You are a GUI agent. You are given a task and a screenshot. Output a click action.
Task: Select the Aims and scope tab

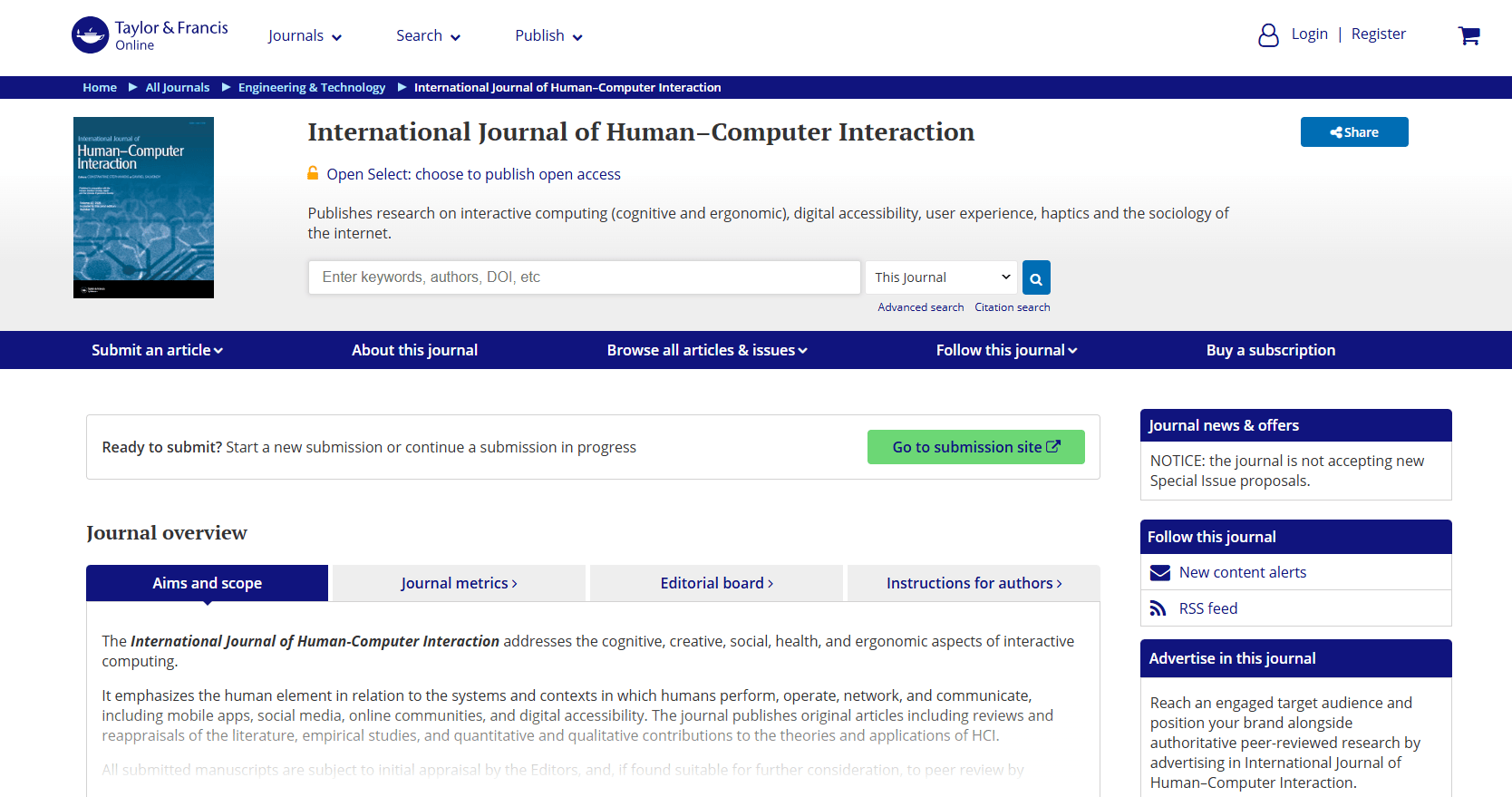[207, 583]
